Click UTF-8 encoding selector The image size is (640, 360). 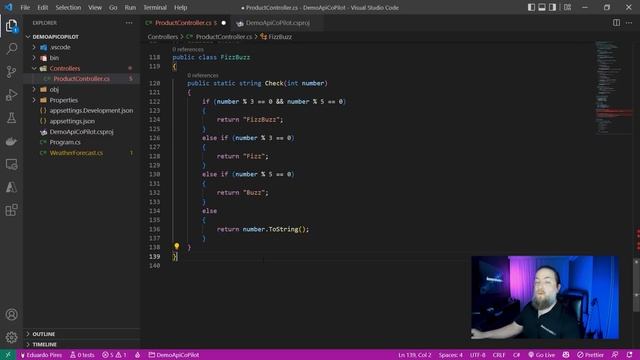click(x=478, y=355)
